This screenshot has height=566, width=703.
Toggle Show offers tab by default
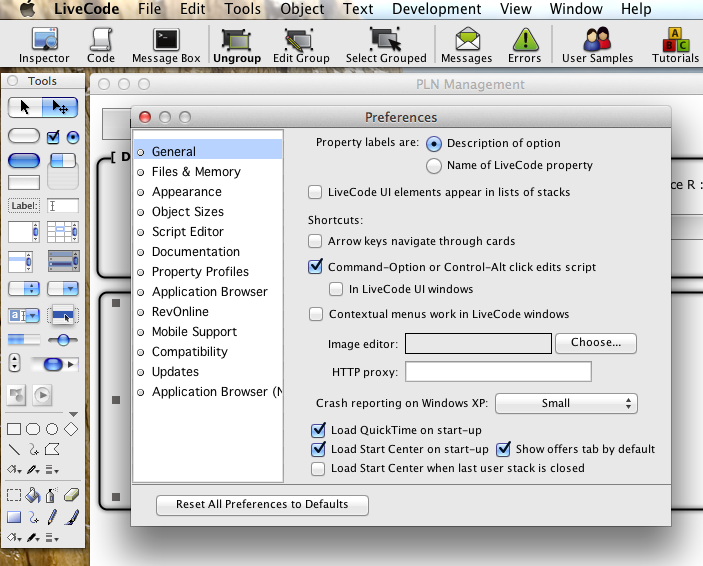[504, 449]
